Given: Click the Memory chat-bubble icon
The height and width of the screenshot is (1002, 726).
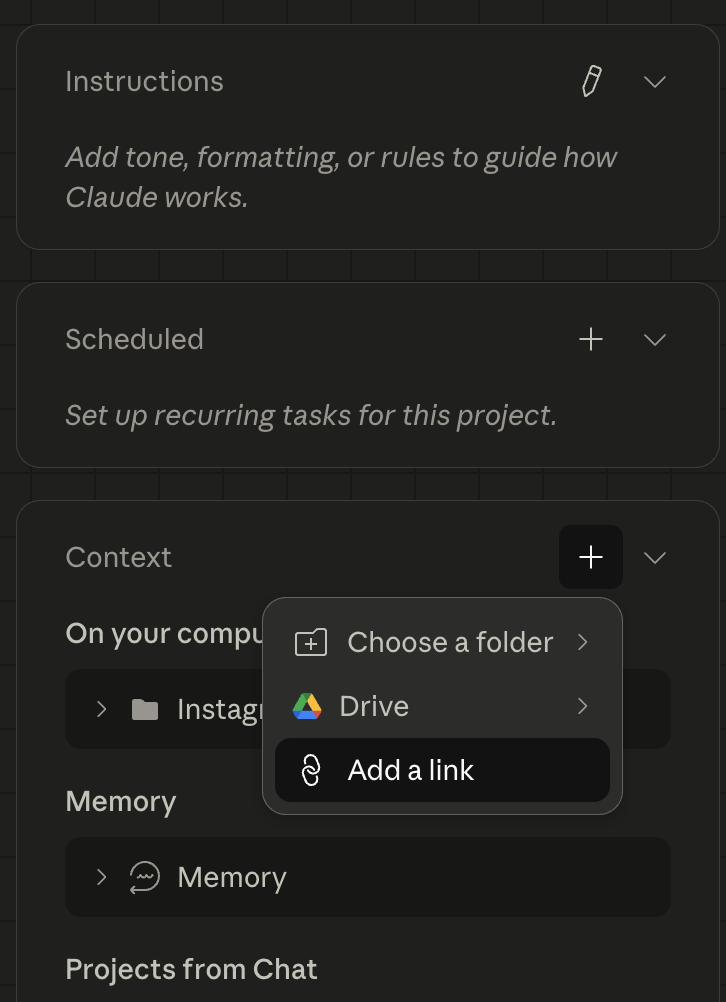Looking at the screenshot, I should pyautogui.click(x=145, y=878).
